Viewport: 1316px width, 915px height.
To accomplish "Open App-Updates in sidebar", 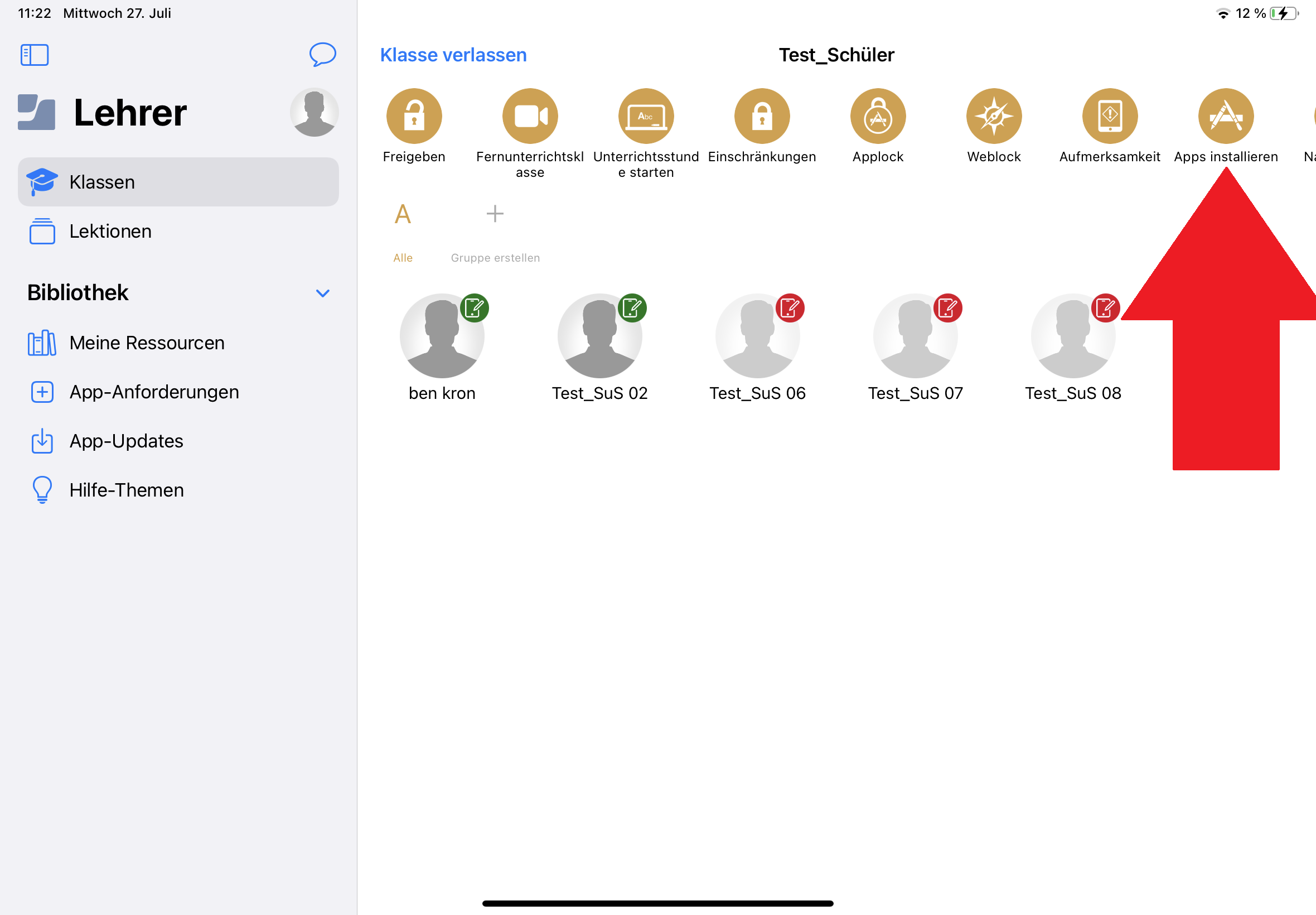I will pos(178,441).
